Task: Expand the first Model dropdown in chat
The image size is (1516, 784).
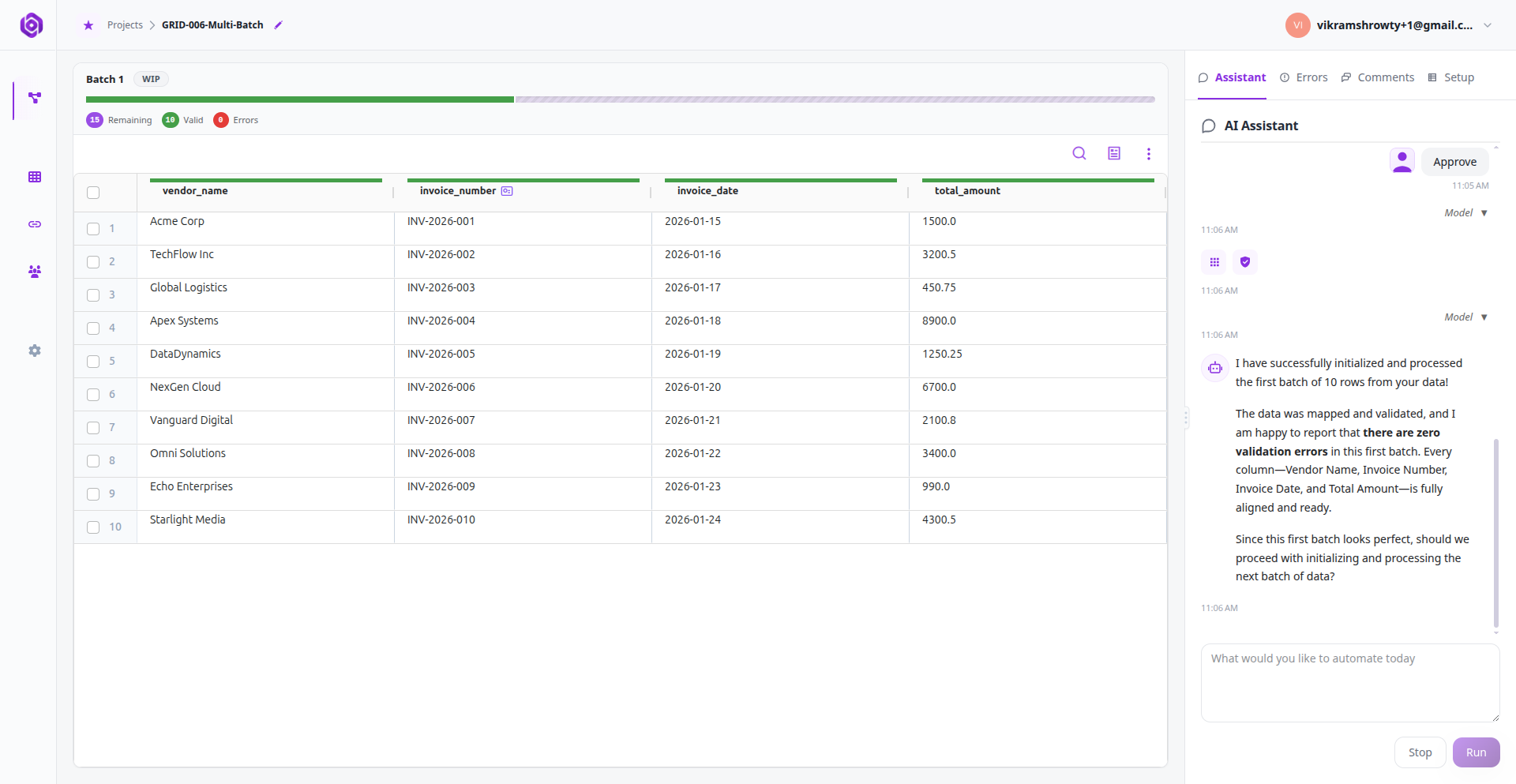Action: click(x=1465, y=213)
